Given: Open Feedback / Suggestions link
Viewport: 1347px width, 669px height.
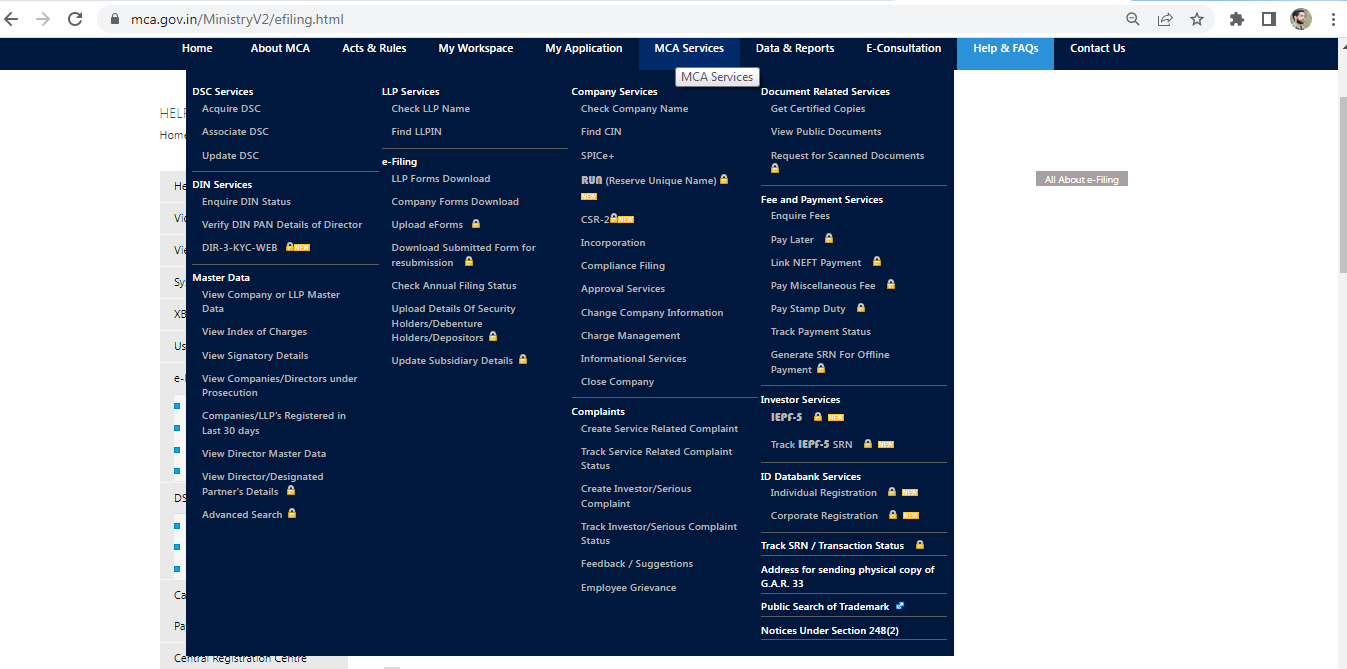Looking at the screenshot, I should (x=637, y=563).
